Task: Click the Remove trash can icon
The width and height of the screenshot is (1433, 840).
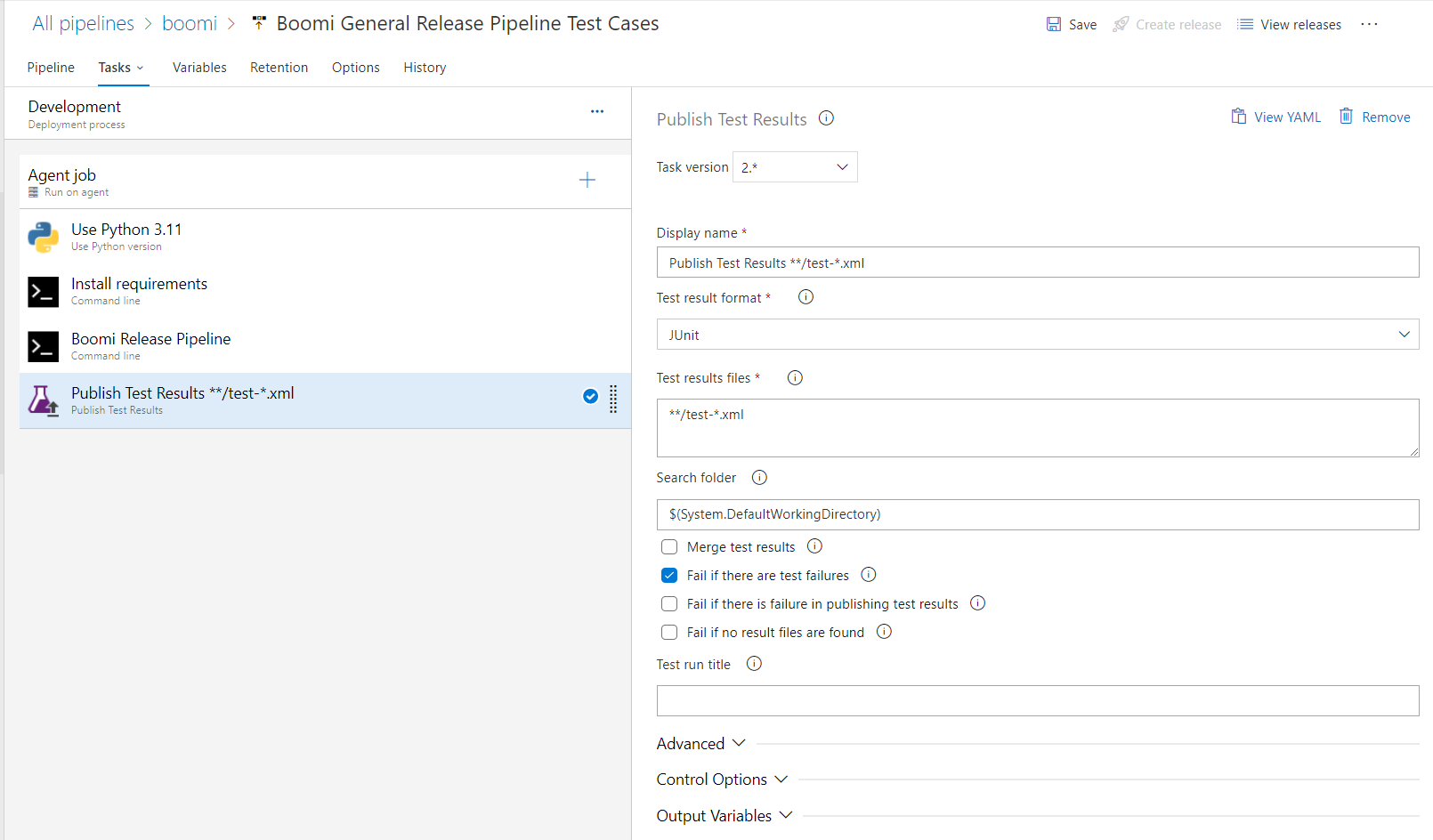Action: pos(1347,117)
